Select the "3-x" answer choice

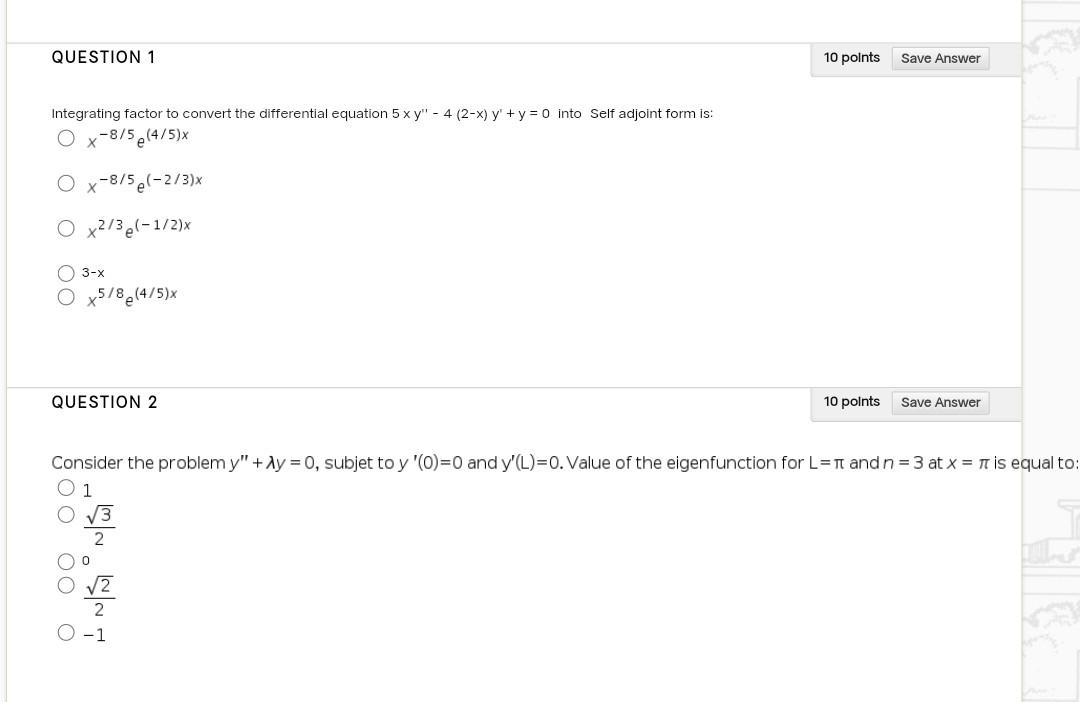point(66,272)
